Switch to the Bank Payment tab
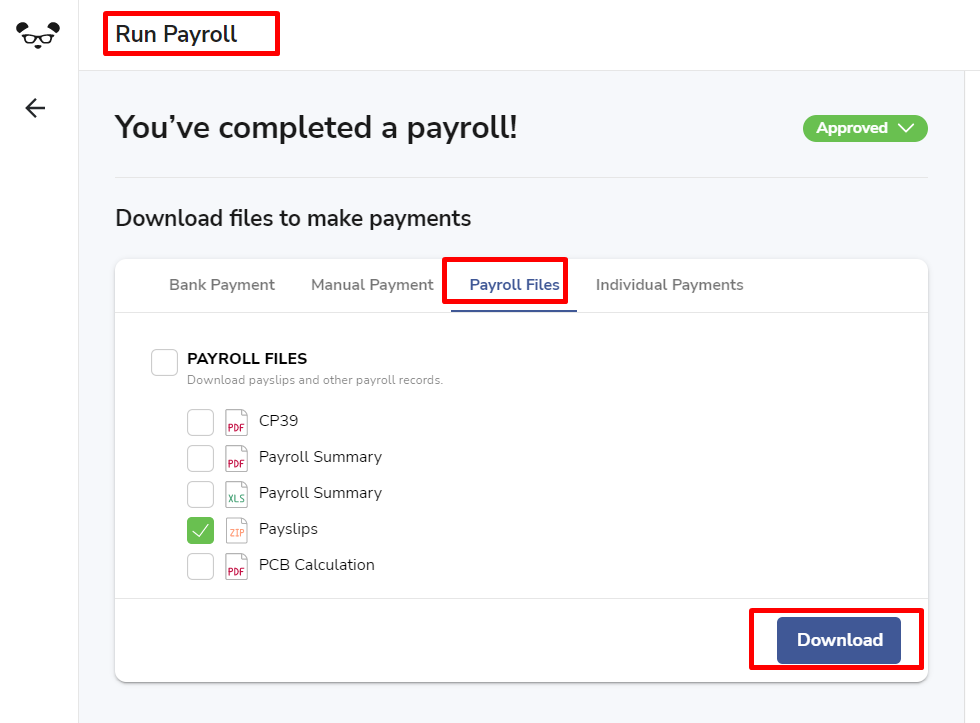This screenshot has height=723, width=980. [222, 285]
